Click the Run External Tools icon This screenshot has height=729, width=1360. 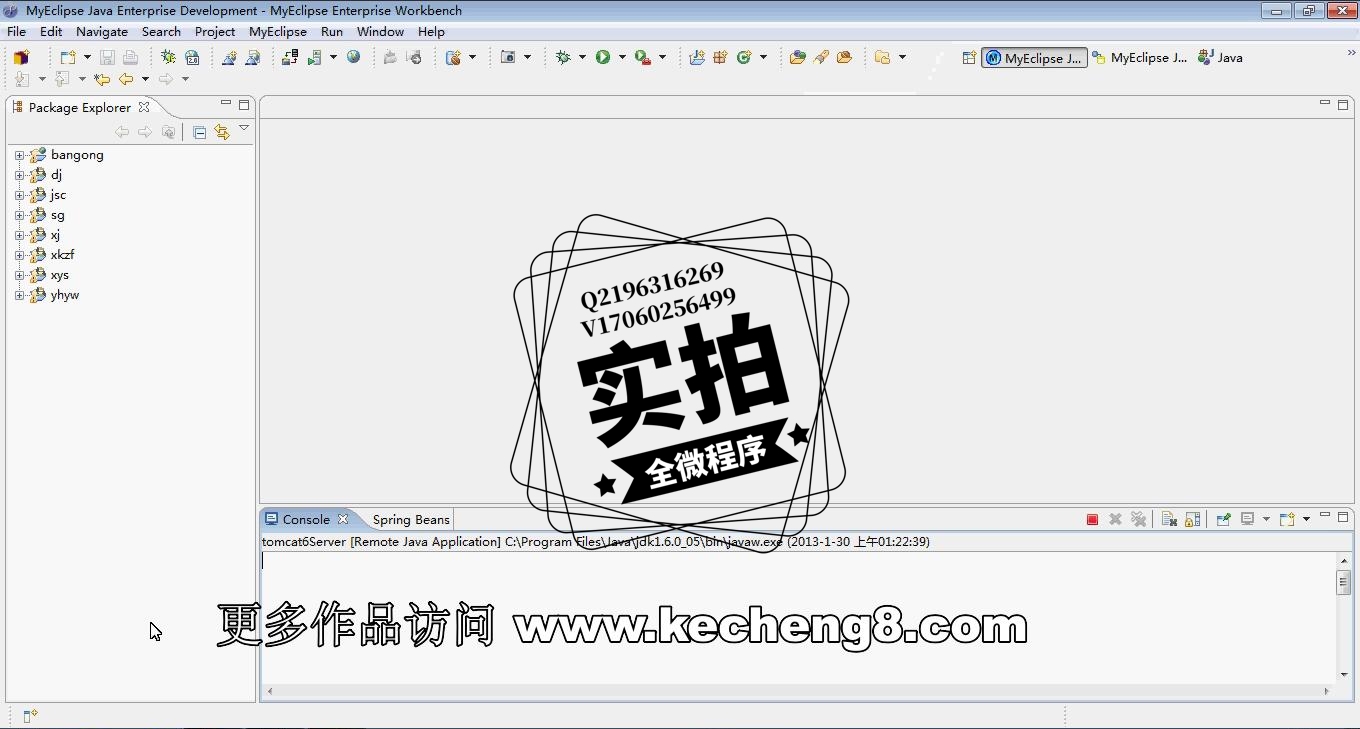pyautogui.click(x=643, y=57)
